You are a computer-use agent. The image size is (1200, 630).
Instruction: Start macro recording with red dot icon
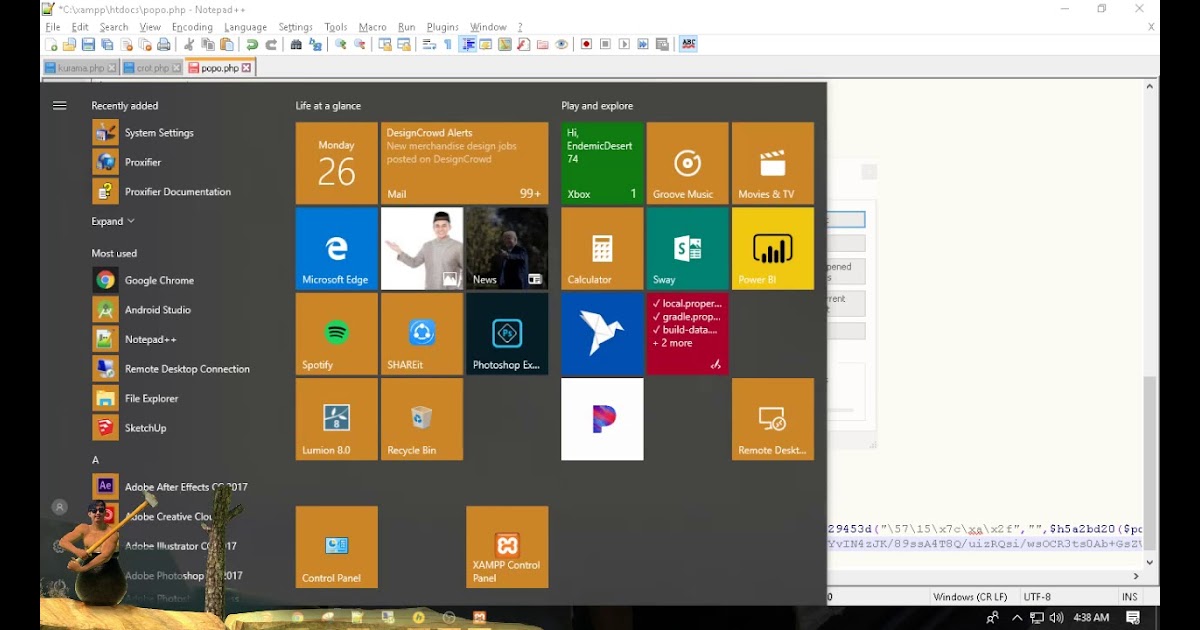(x=586, y=44)
